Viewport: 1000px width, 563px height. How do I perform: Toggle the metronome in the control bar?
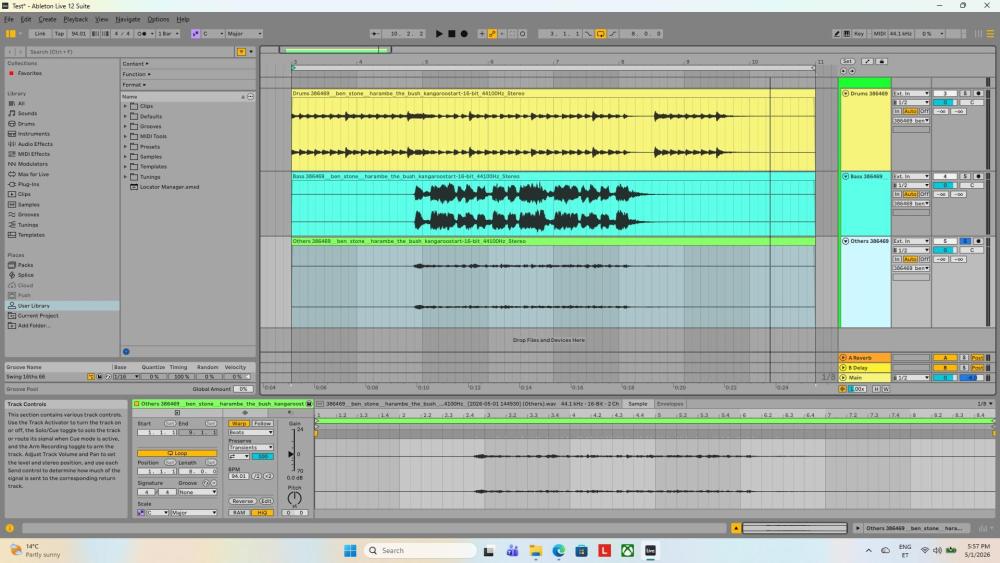142,34
